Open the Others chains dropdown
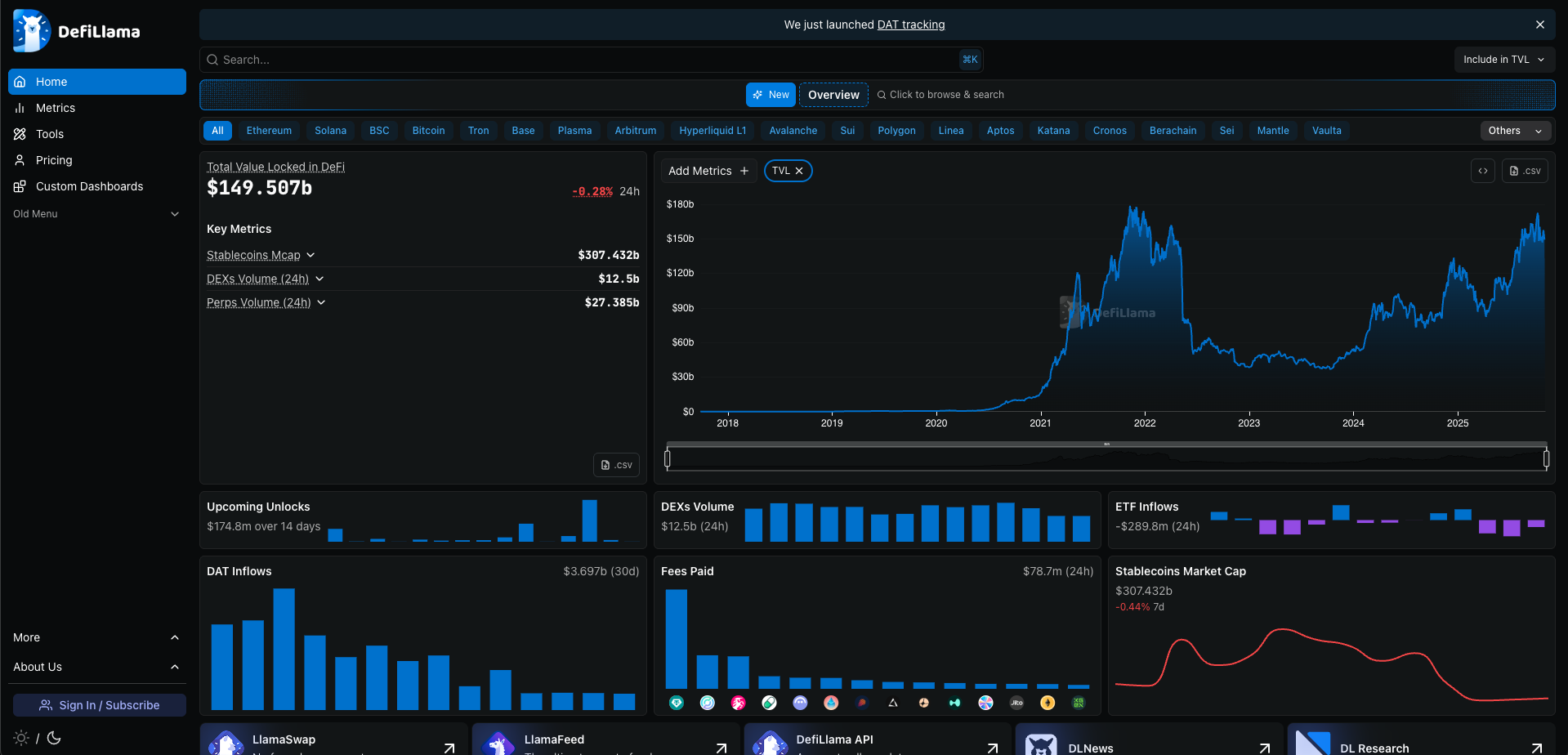This screenshot has height=755, width=1568. point(1516,131)
